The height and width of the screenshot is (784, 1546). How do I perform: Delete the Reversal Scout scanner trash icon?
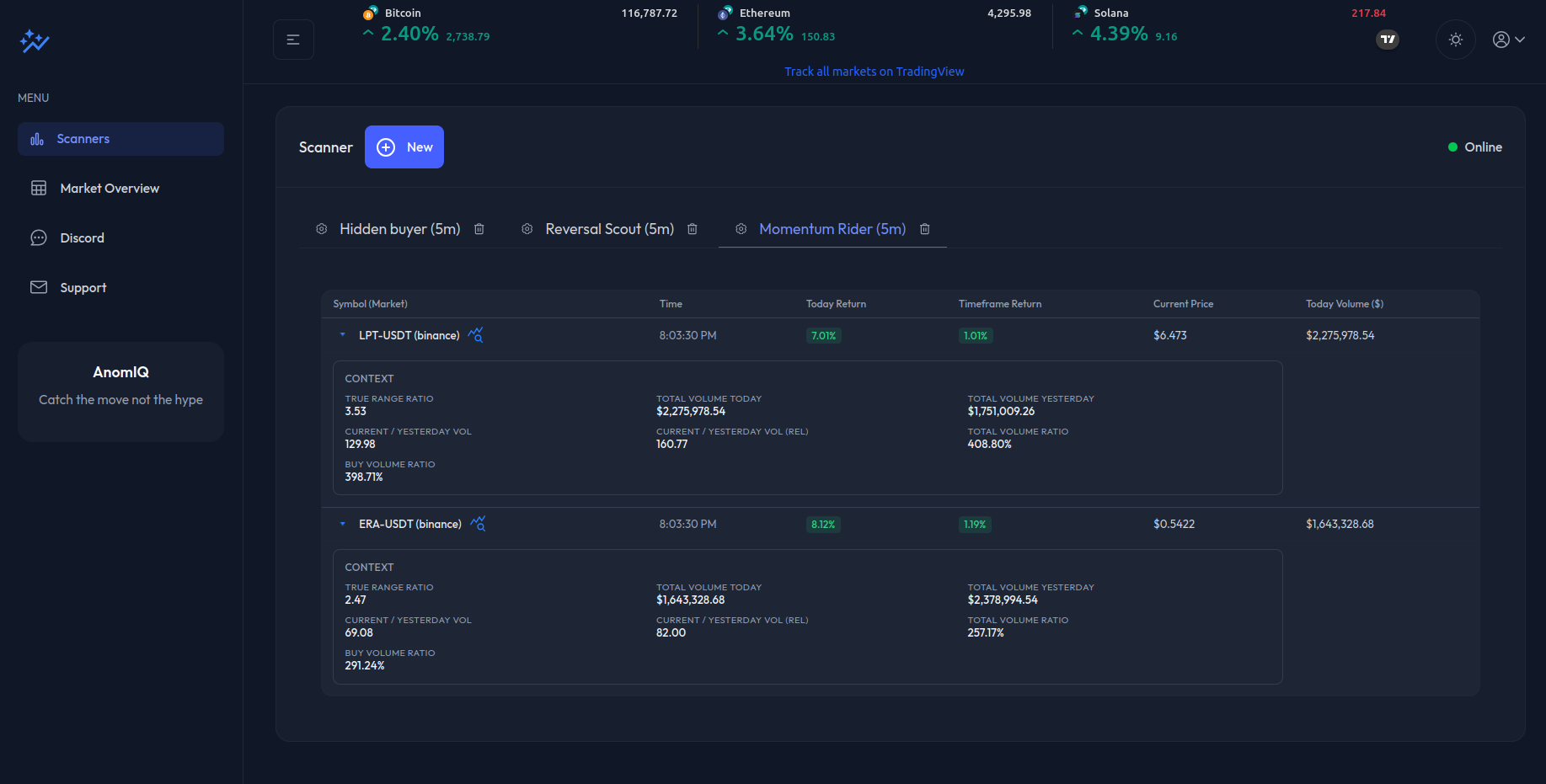pos(693,229)
